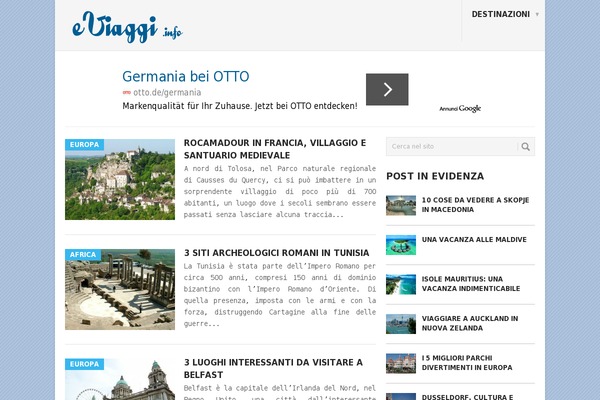Click the Auckland skyline thumbnail
Screen dimensions: 600x400
pyautogui.click(x=401, y=324)
